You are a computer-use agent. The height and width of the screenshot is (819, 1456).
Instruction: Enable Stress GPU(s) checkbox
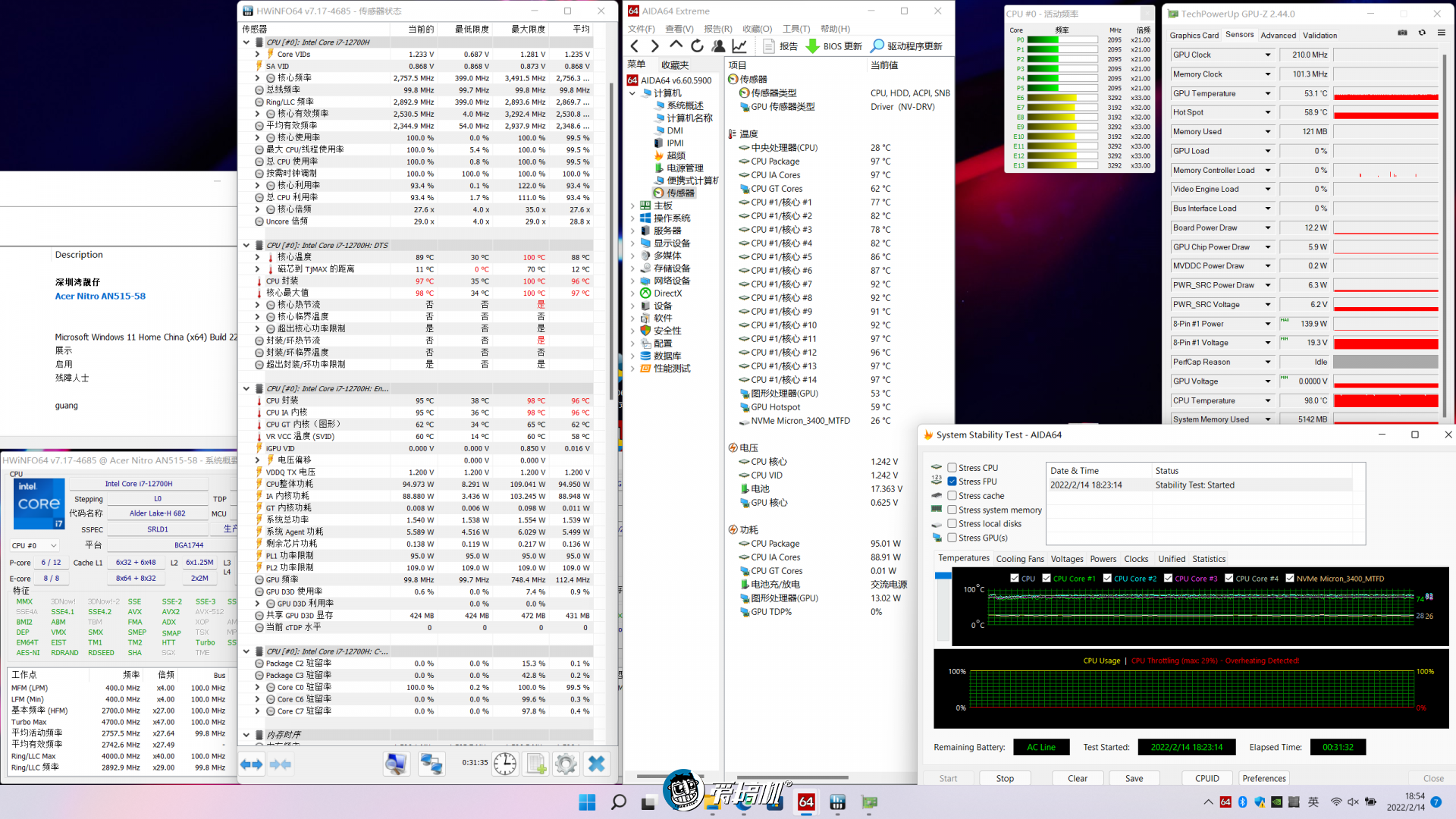pyautogui.click(x=952, y=538)
